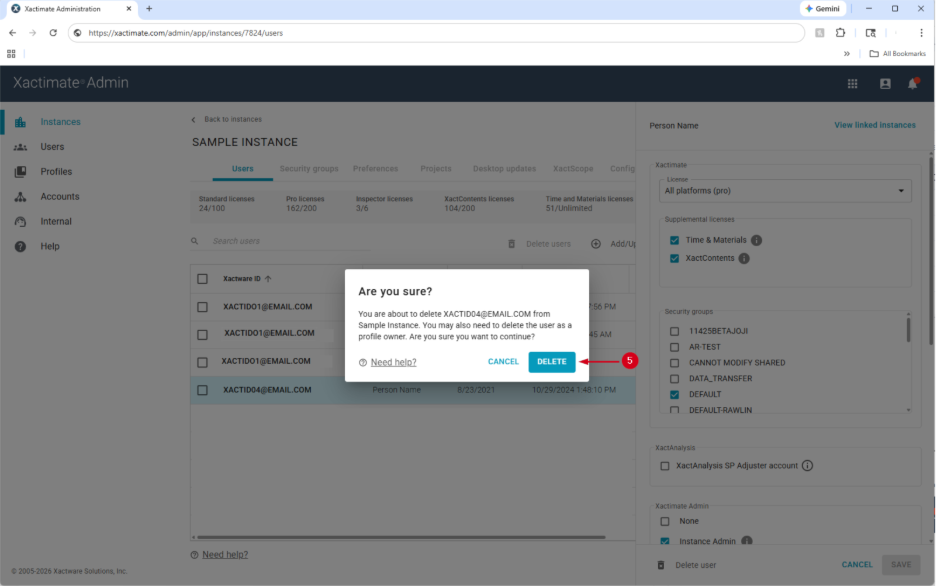This screenshot has height=586, width=936.
Task: Open a new browser tab
Action: point(149,8)
